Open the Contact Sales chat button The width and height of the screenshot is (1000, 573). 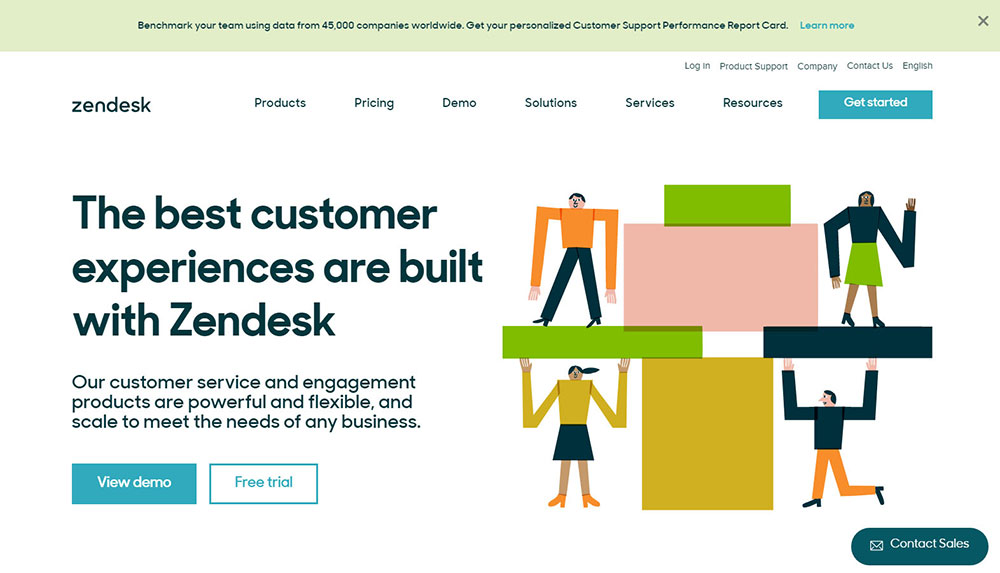pyautogui.click(x=919, y=545)
